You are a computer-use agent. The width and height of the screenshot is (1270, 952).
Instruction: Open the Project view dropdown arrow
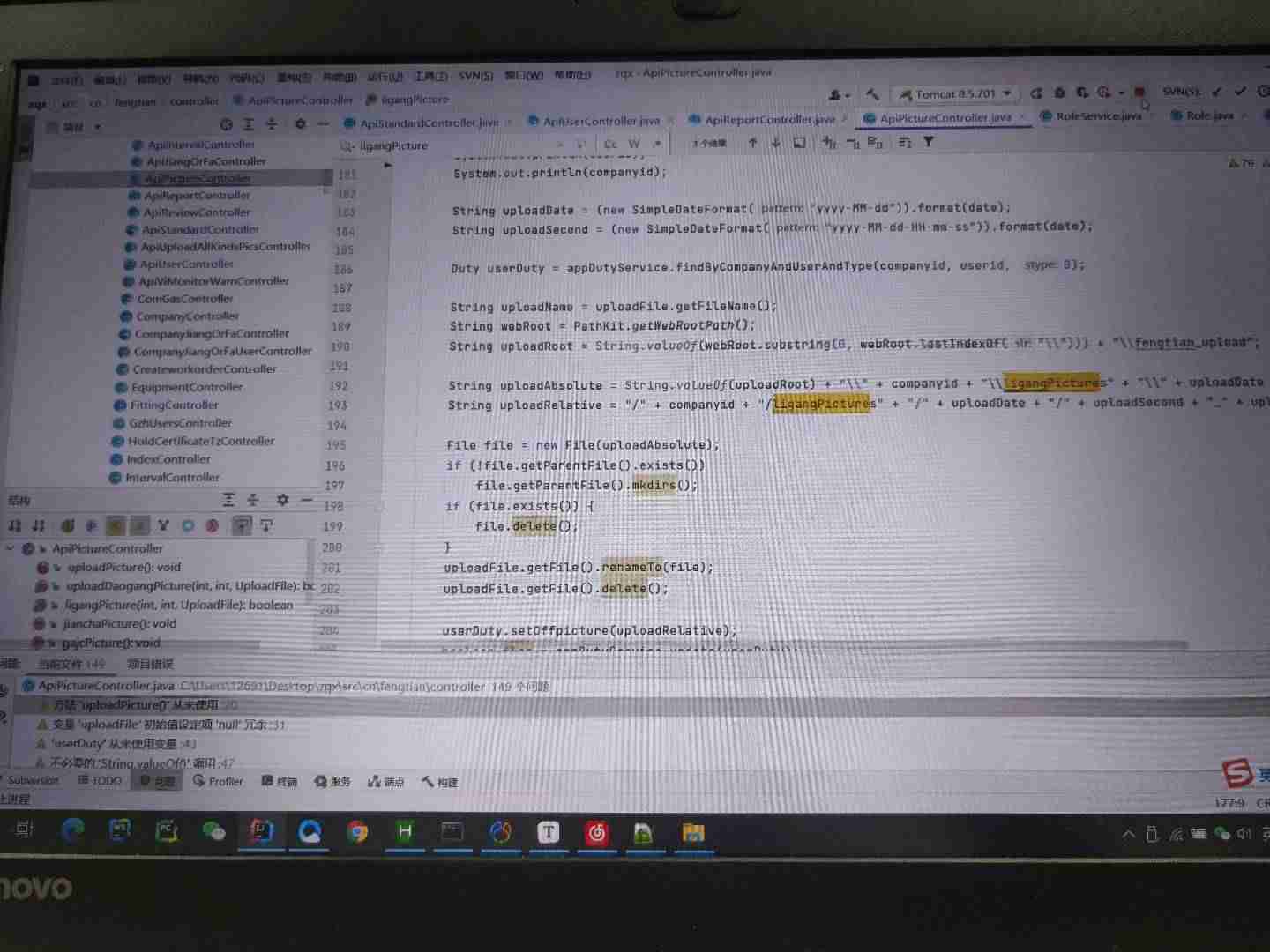tap(98, 127)
